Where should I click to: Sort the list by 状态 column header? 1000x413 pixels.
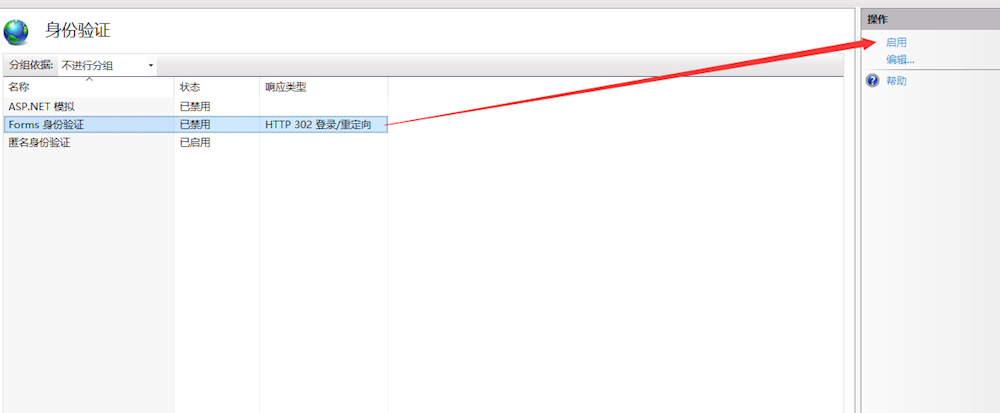[190, 88]
